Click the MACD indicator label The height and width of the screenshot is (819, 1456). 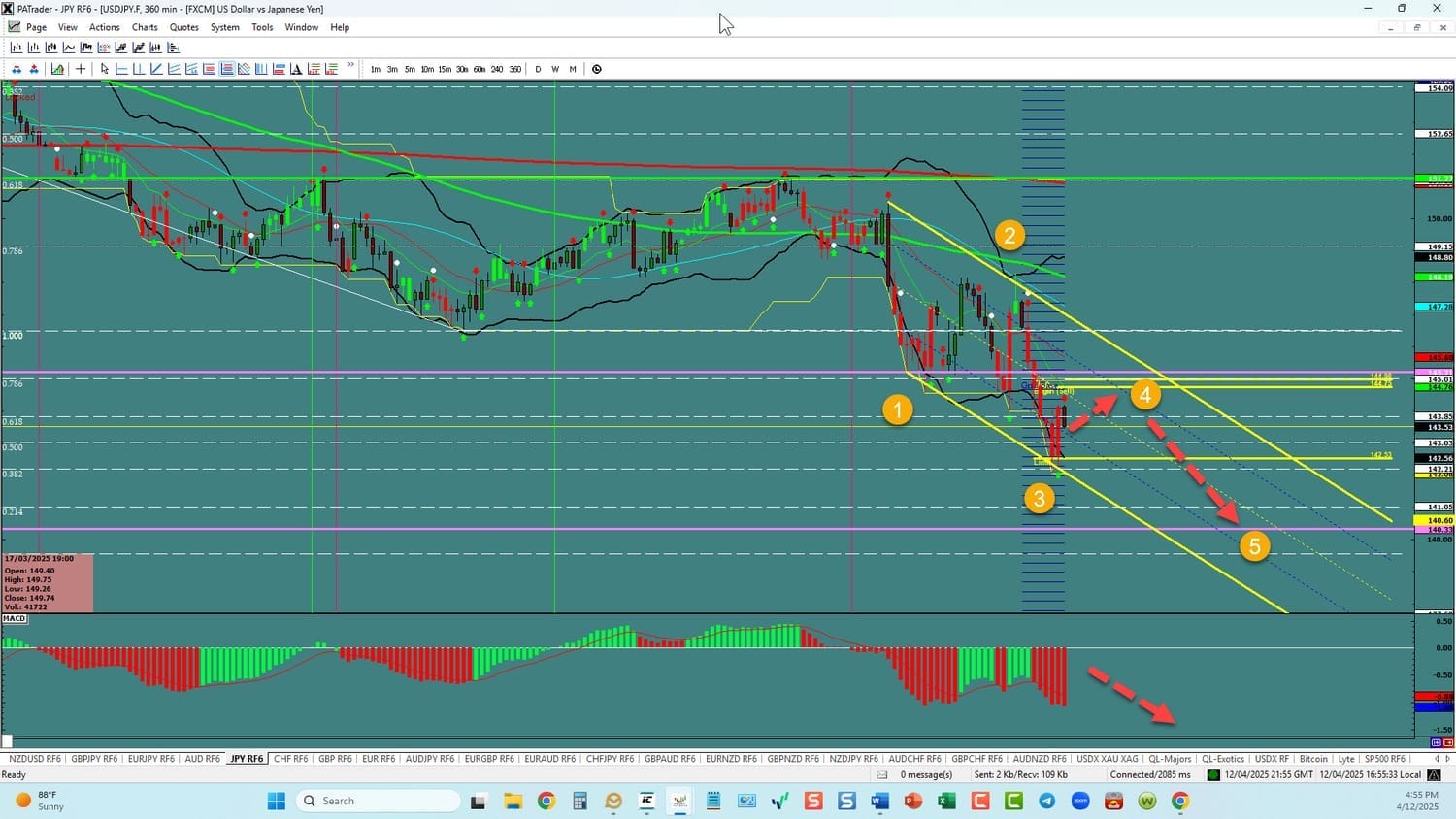click(x=15, y=618)
